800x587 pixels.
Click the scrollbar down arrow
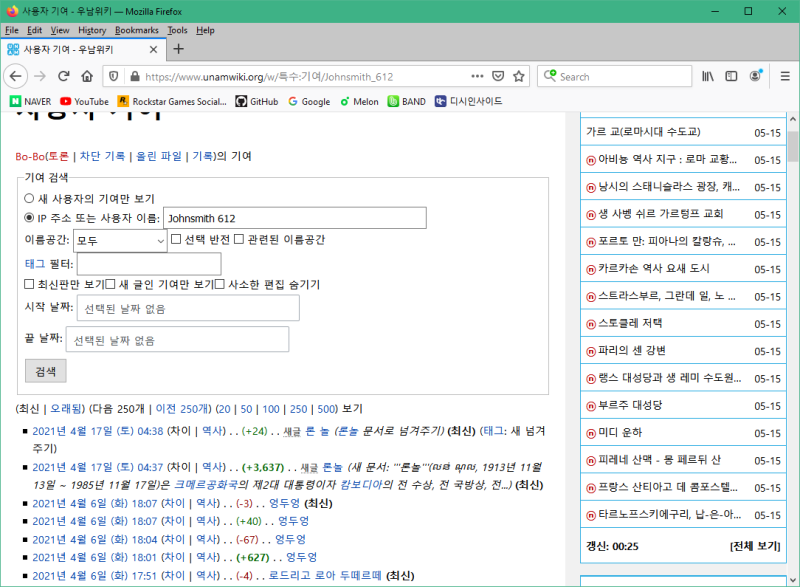click(792, 580)
